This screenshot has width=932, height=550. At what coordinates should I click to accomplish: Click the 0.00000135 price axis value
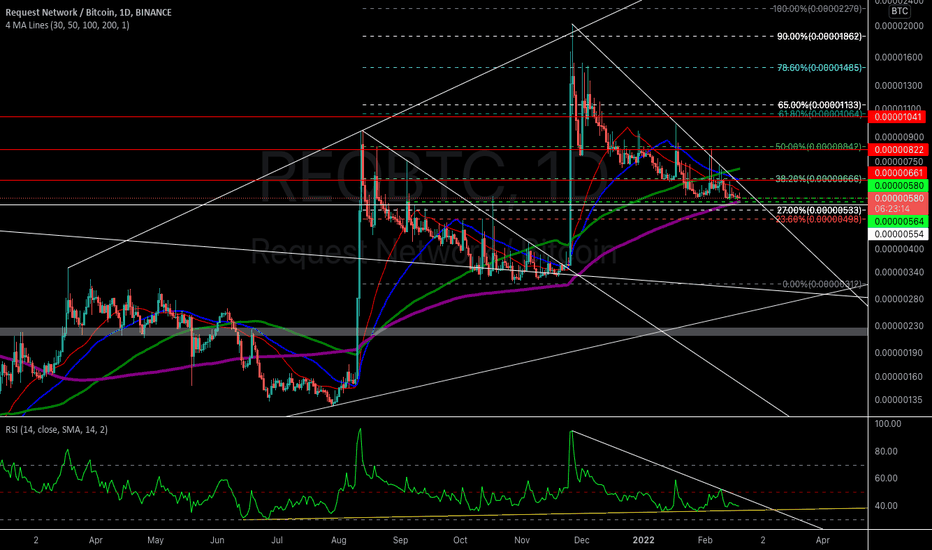[899, 400]
